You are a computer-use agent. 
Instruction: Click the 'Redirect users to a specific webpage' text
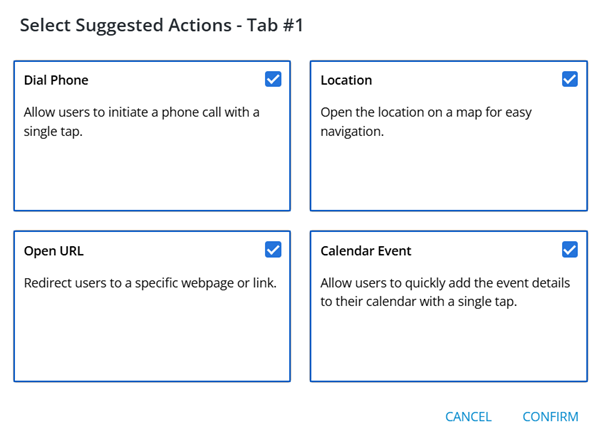click(x=150, y=283)
